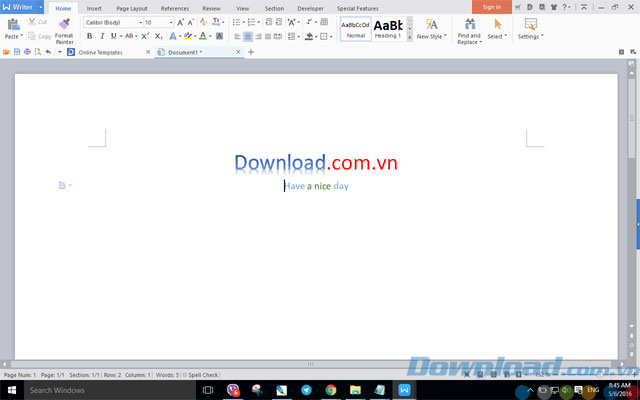
Task: Click the save disk quick-access icon
Action: 17,52
